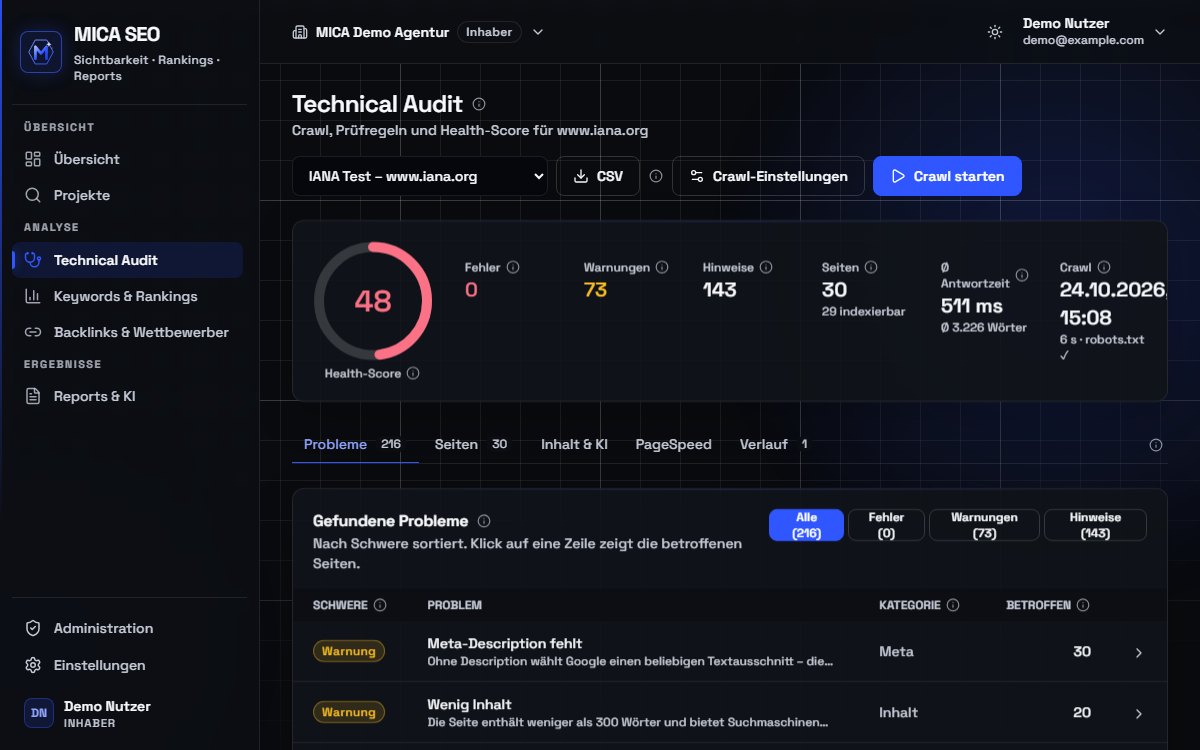The height and width of the screenshot is (750, 1200).
Task: Expand the Meta-Description fehlt row chevron
Action: click(x=1138, y=652)
